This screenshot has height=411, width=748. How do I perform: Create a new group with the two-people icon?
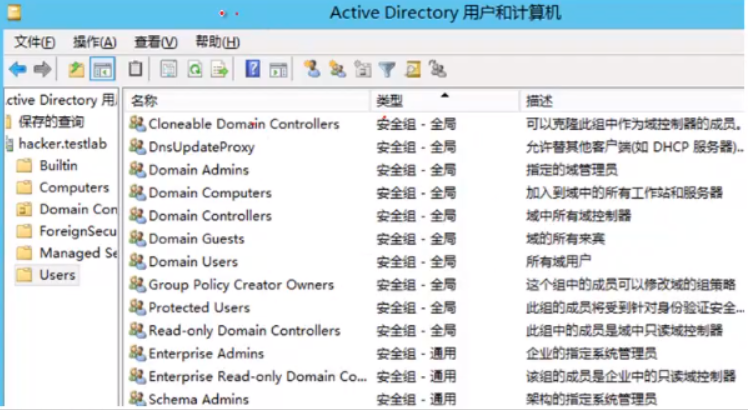(x=337, y=70)
